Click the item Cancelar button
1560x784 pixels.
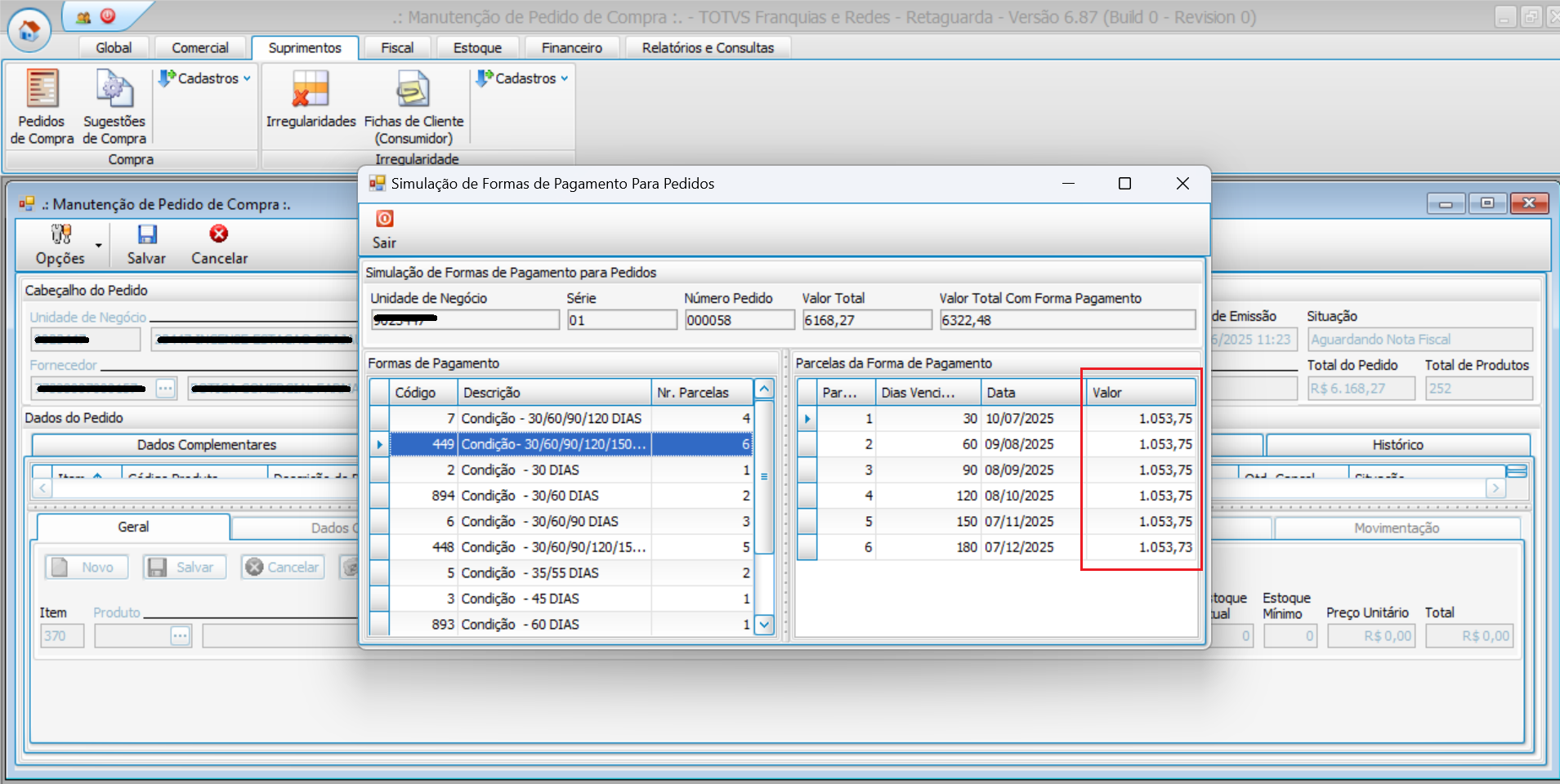click(x=283, y=567)
